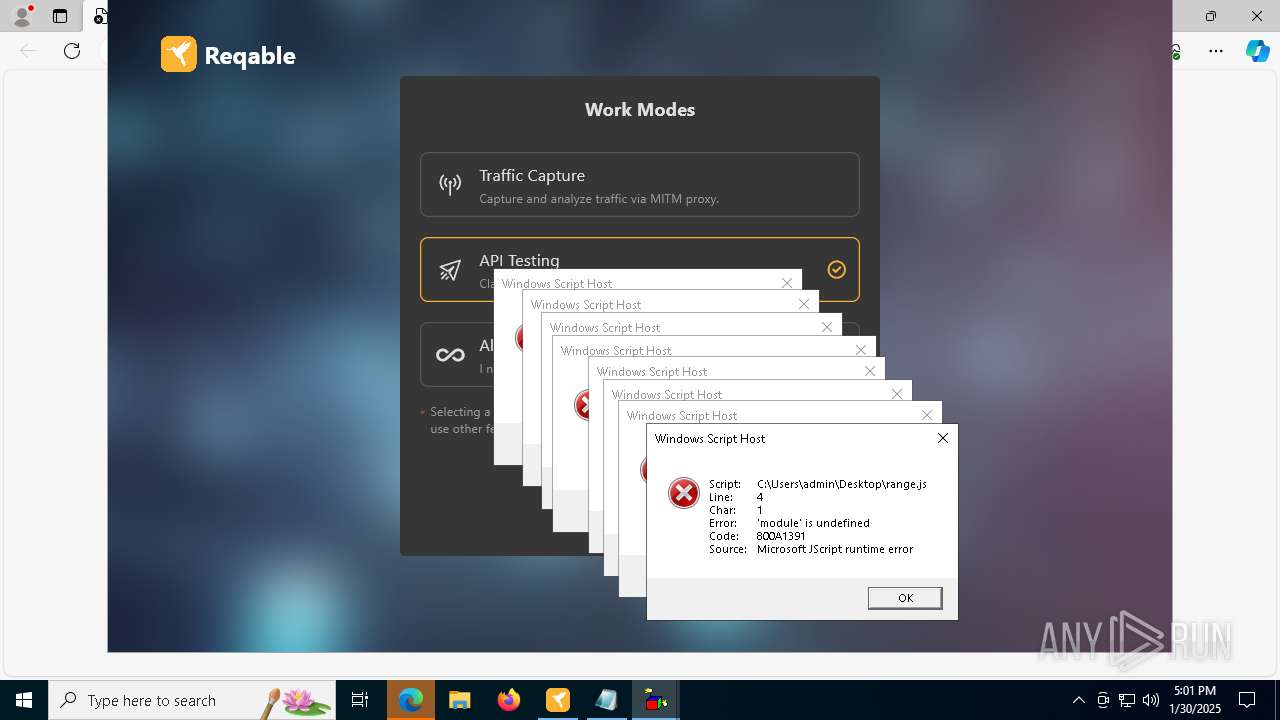Click Microsoft JScript runtime error source text
1280x720 pixels.
[835, 549]
